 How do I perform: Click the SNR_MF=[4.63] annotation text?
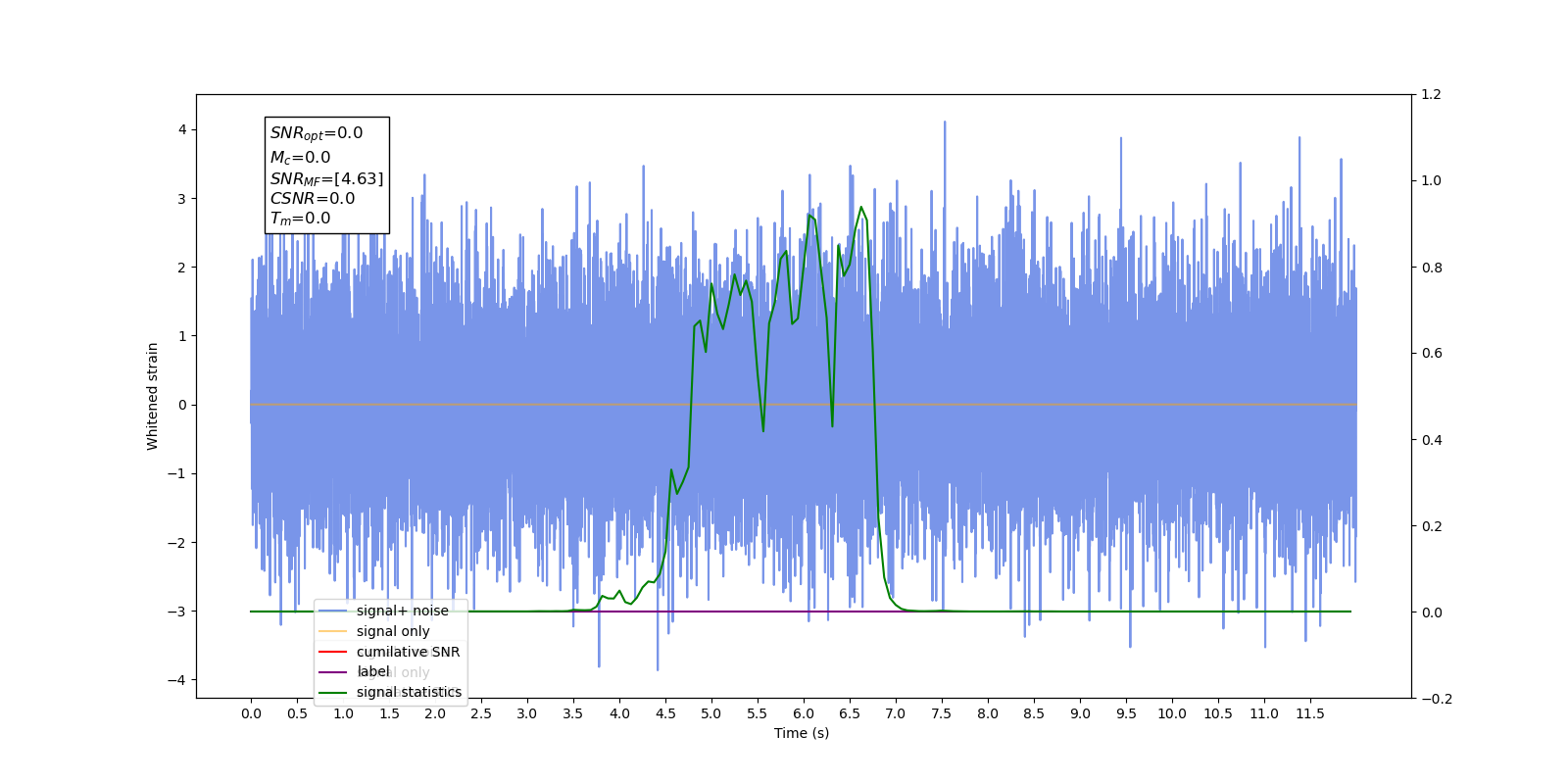point(327,178)
